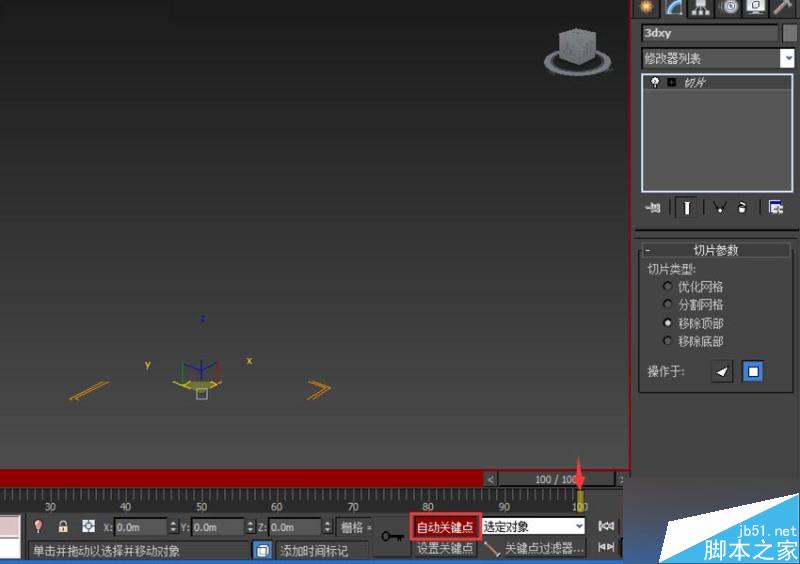Toggle 自动关键点 auto key button

point(445,527)
